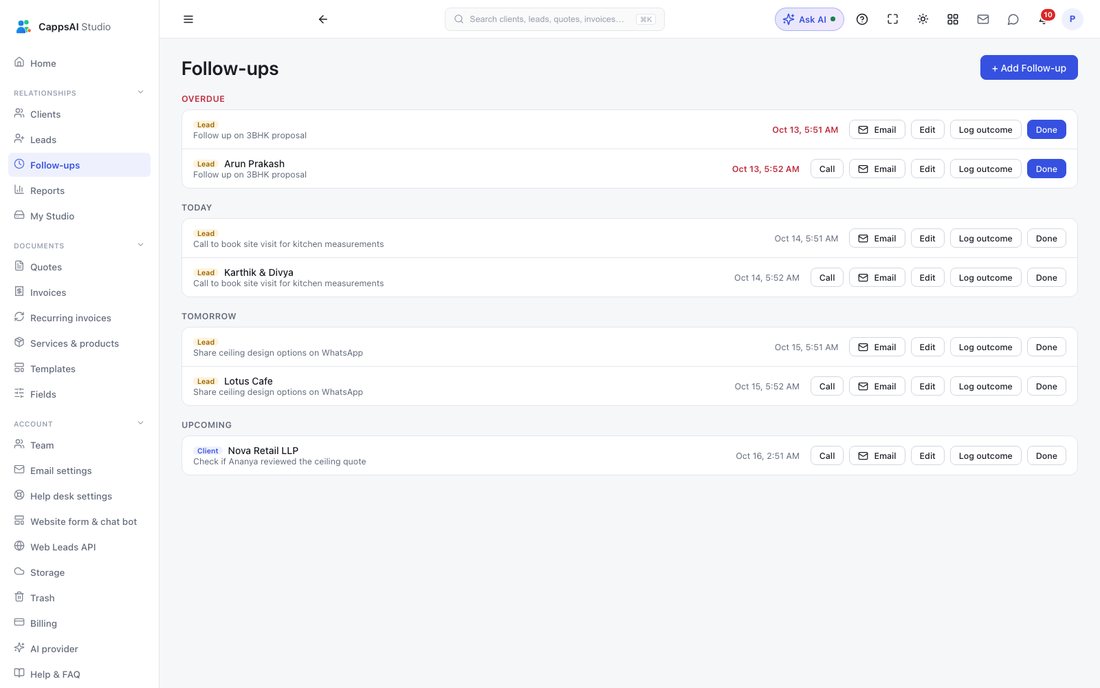Open the Karthik & Divya lead name
This screenshot has width=1100, height=688.
258,272
